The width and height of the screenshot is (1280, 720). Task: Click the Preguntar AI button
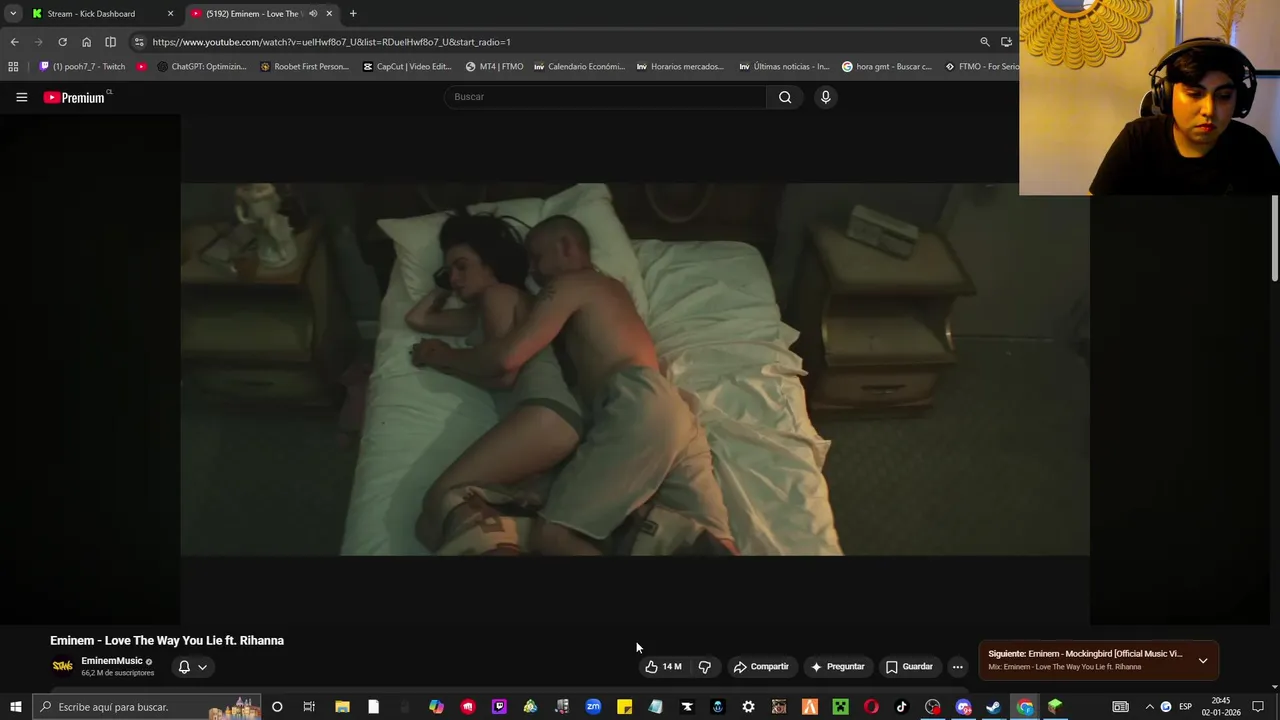pos(838,667)
